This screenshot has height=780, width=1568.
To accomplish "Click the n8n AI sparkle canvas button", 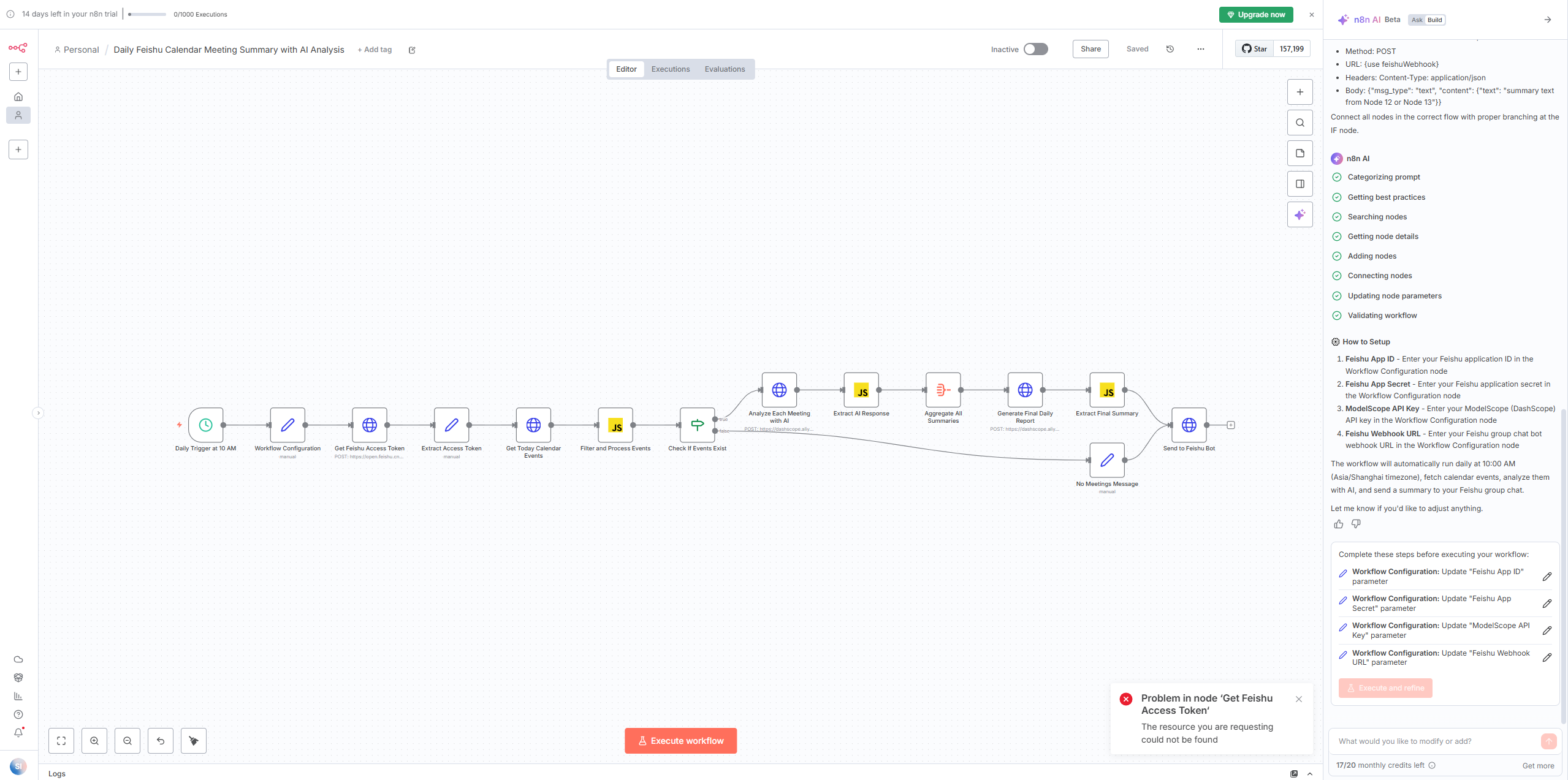I will point(1300,214).
